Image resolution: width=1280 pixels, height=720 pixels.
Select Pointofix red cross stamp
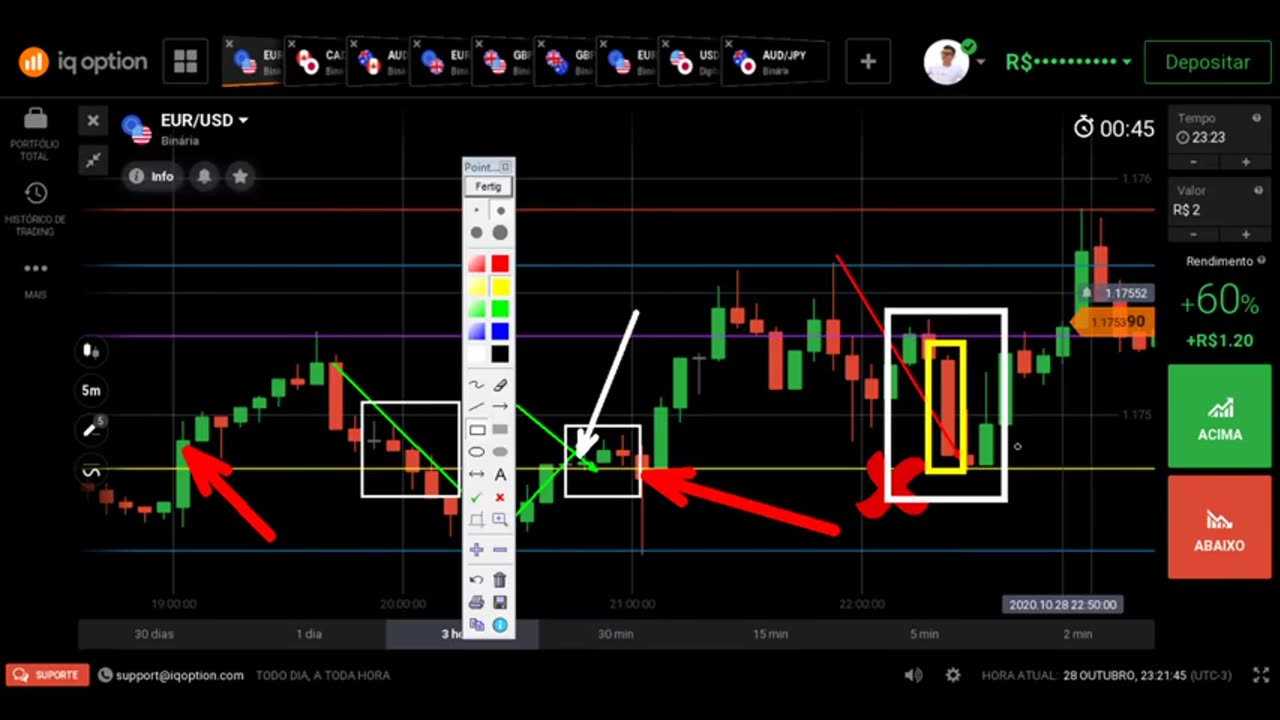click(500, 497)
